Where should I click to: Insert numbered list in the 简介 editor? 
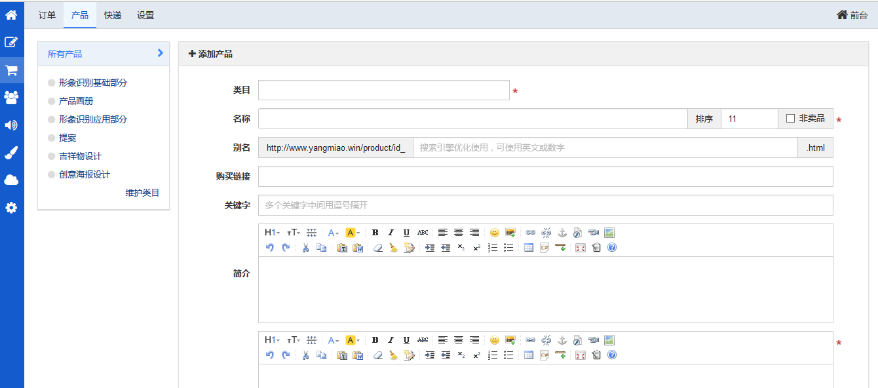493,247
